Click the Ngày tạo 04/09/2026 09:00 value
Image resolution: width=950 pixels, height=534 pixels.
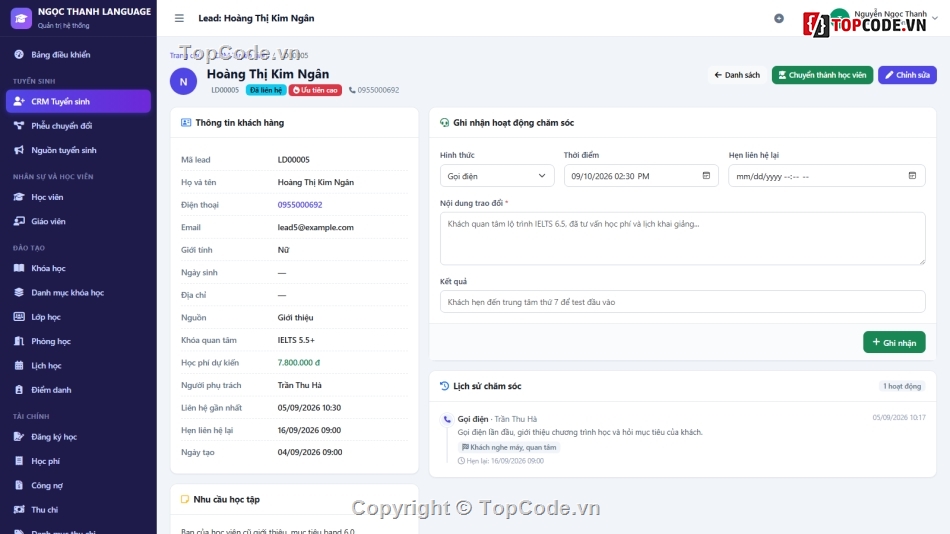click(x=310, y=452)
